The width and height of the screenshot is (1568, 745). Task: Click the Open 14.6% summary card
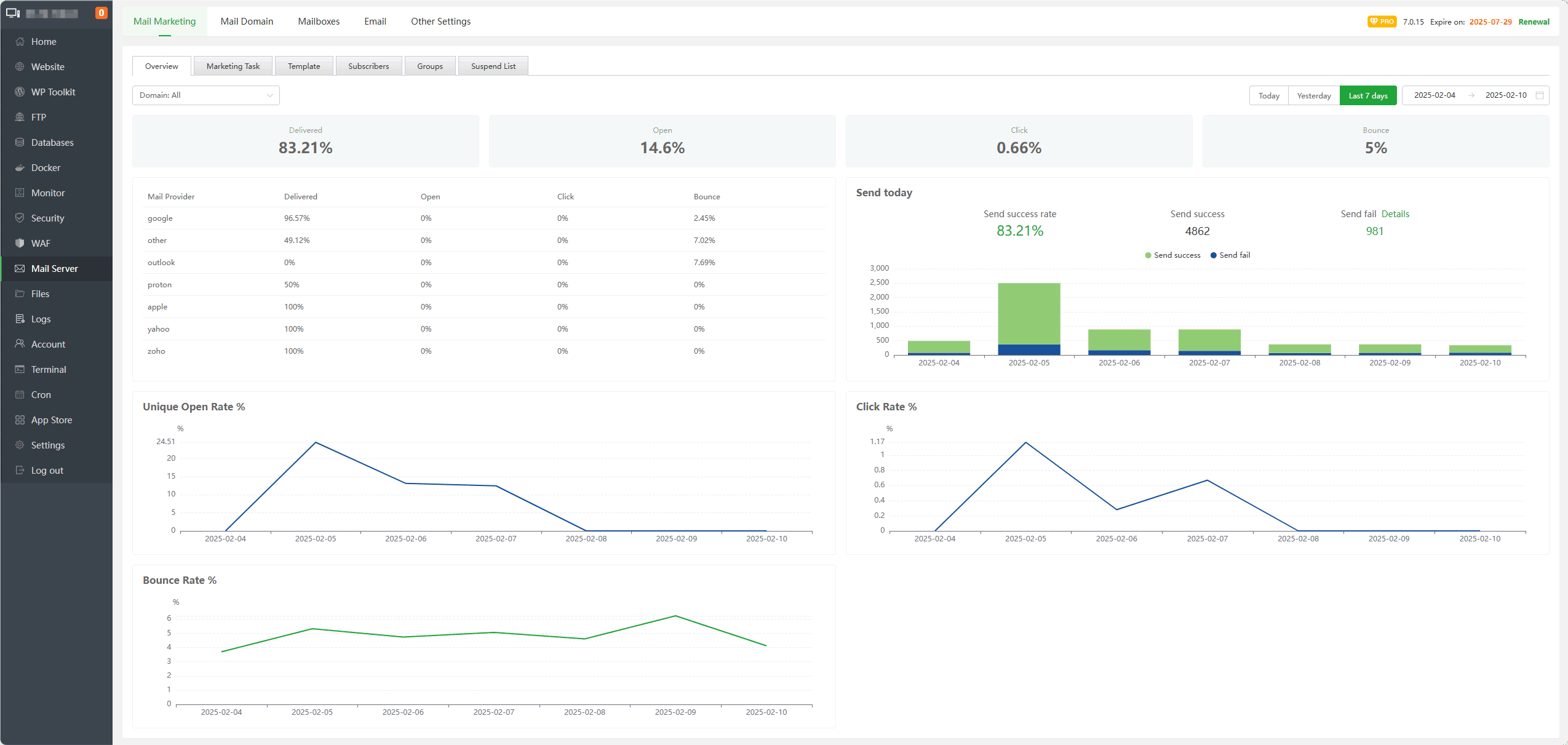click(663, 141)
